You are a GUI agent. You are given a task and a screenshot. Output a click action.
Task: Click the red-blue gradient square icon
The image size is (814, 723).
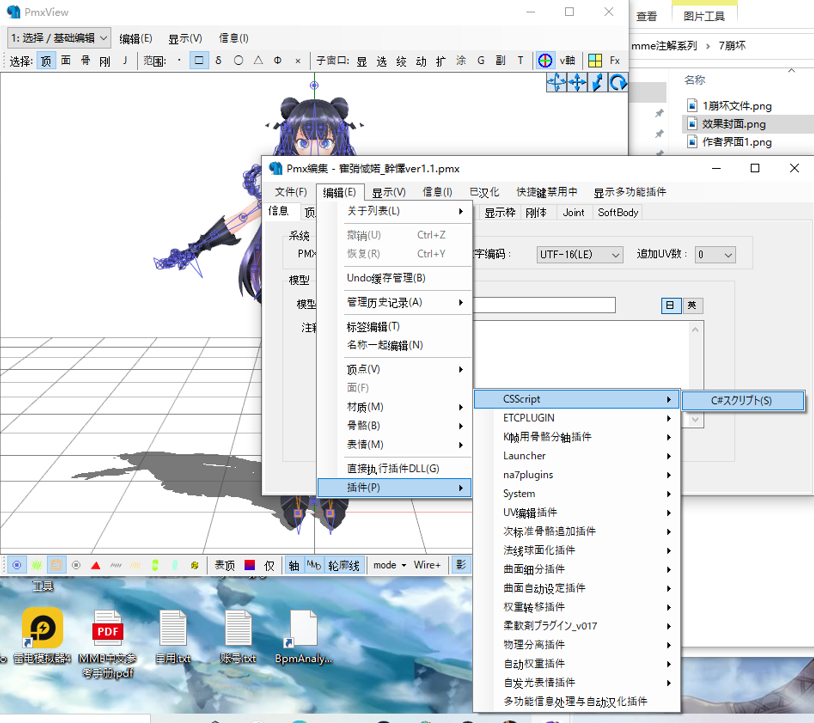250,565
